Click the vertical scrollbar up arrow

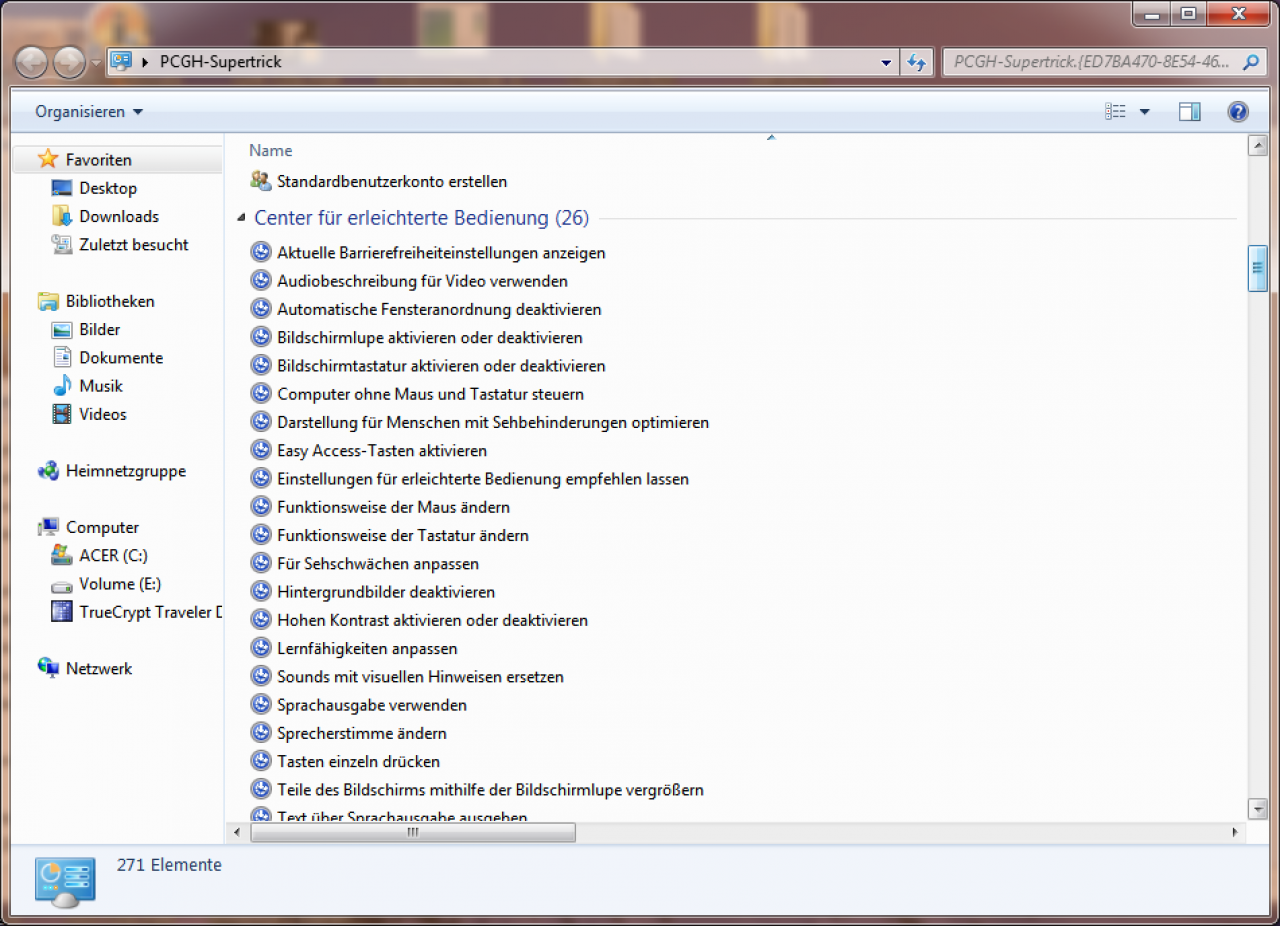pos(1258,146)
